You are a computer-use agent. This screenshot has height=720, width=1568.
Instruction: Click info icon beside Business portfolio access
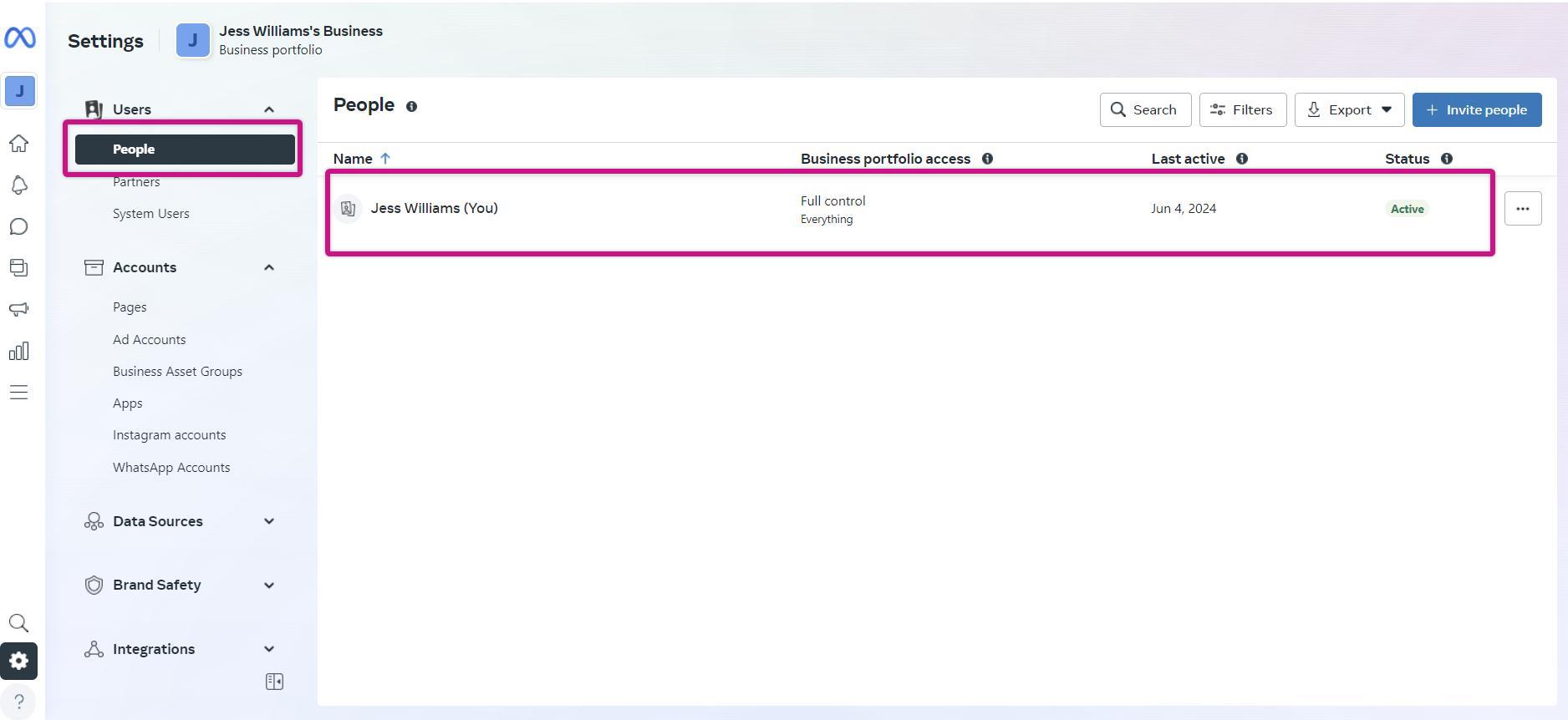pyautogui.click(x=987, y=159)
